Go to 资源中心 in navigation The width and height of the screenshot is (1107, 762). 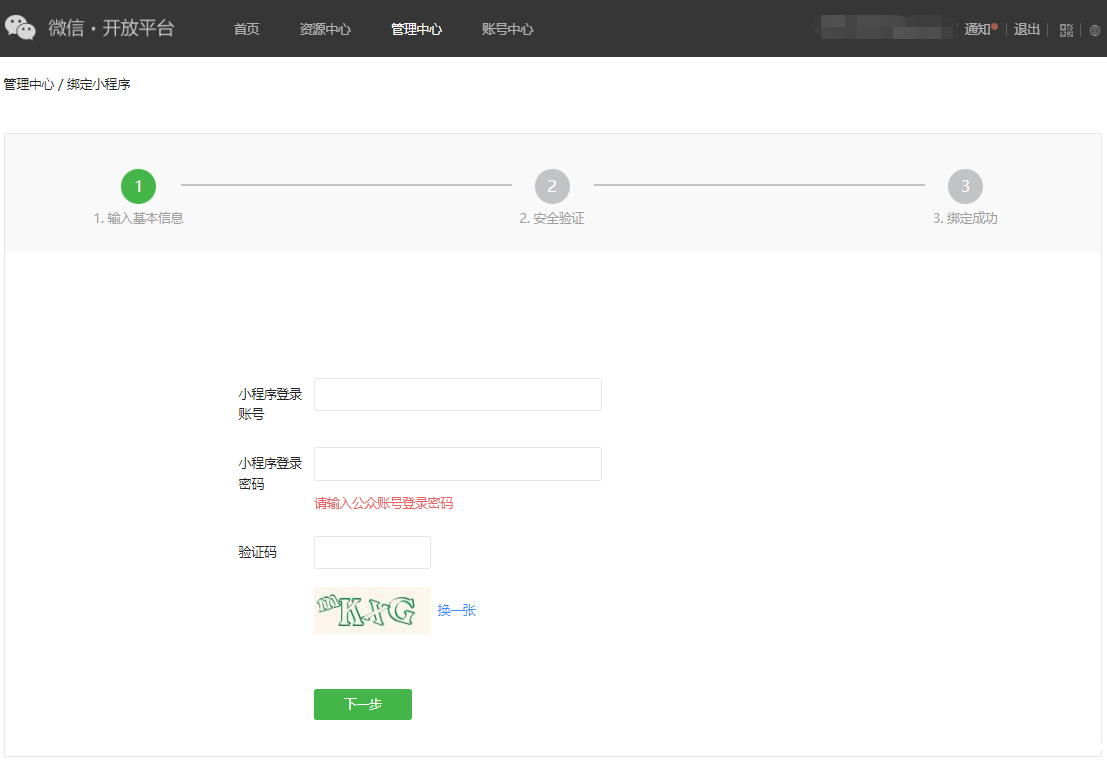click(325, 29)
